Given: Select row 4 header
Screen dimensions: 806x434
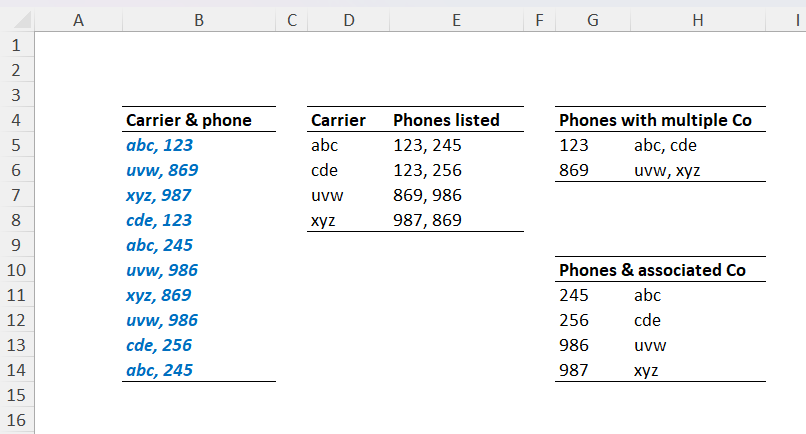Looking at the screenshot, I should pos(16,120).
